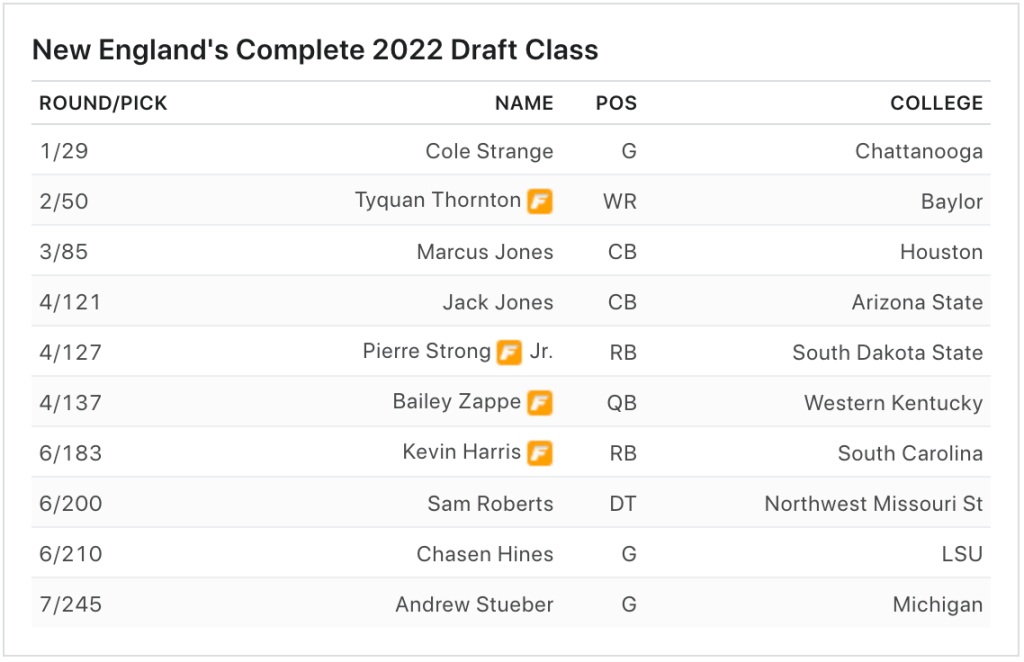The width and height of the screenshot is (1024, 662).
Task: Select Jack Jones in the table
Action: tap(497, 302)
